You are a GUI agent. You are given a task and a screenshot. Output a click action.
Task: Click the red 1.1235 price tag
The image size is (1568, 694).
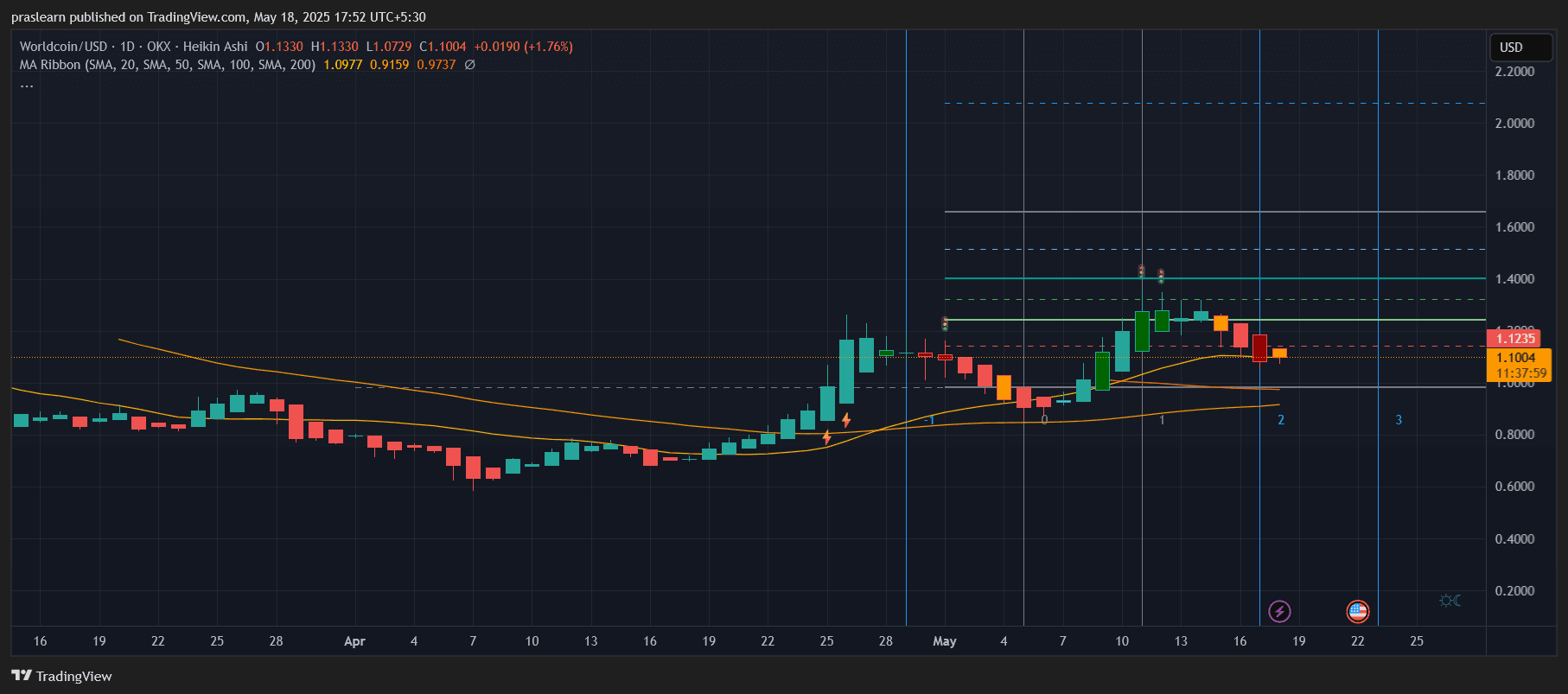[1514, 339]
